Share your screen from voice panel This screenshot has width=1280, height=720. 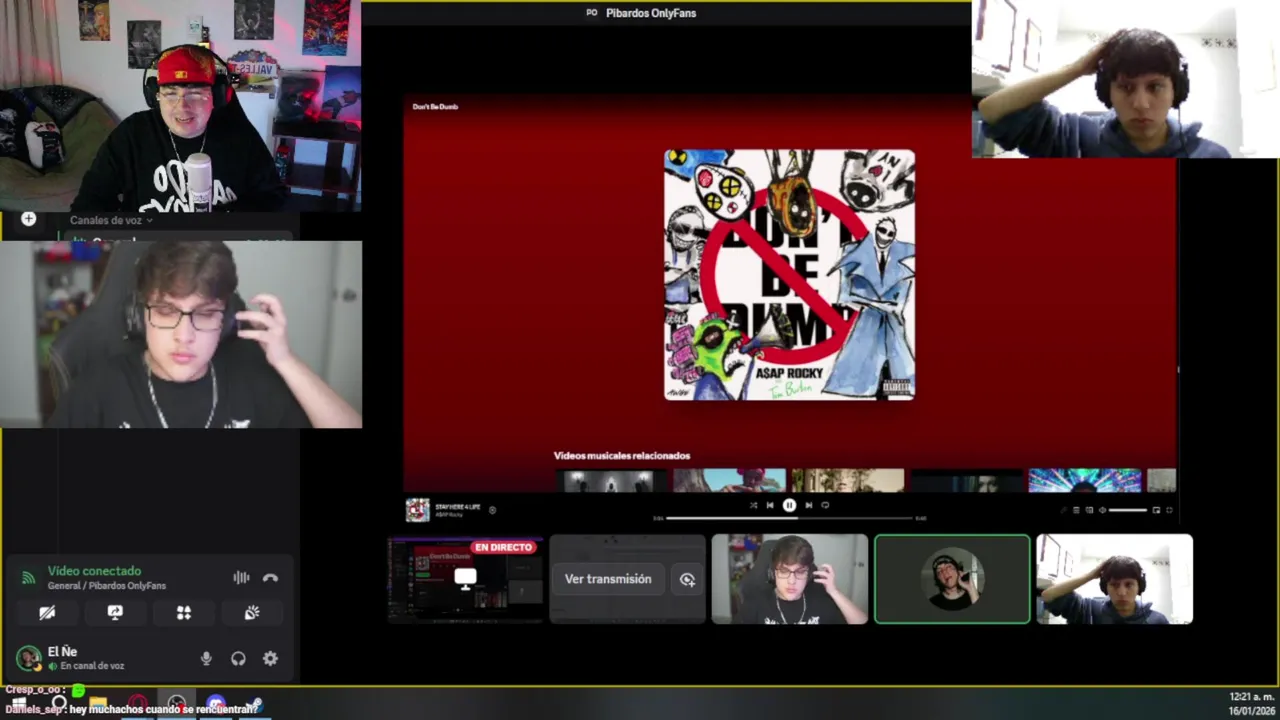click(x=115, y=612)
